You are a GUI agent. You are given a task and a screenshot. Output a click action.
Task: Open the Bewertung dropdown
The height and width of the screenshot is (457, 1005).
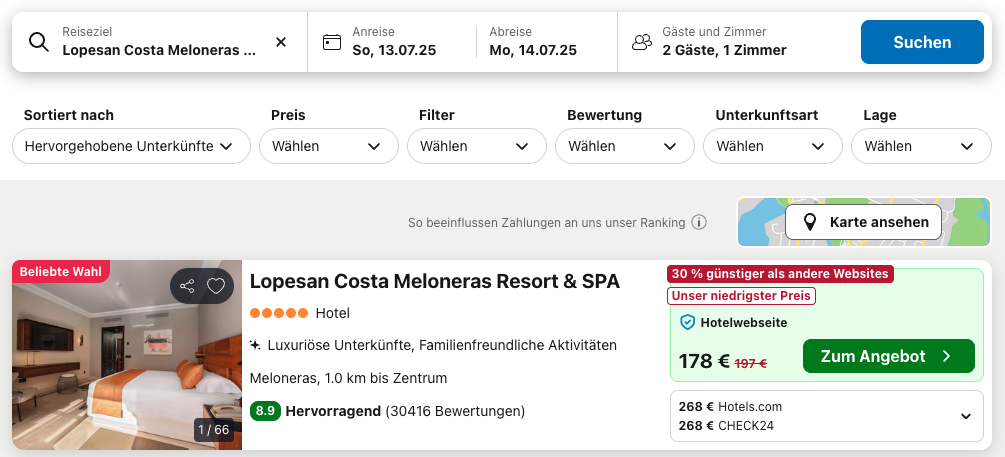624,146
